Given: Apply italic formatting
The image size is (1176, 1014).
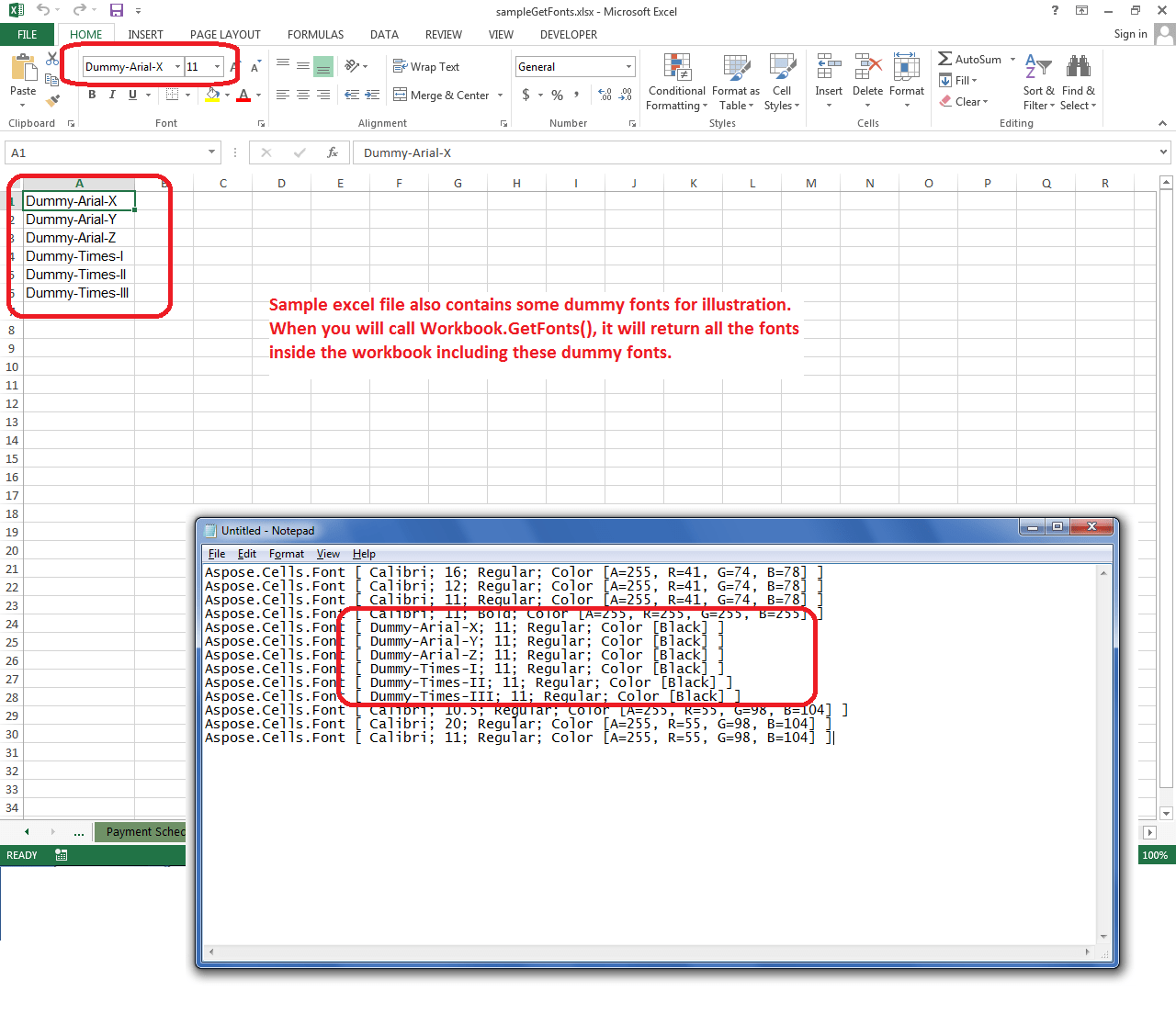Looking at the screenshot, I should pyautogui.click(x=110, y=95).
